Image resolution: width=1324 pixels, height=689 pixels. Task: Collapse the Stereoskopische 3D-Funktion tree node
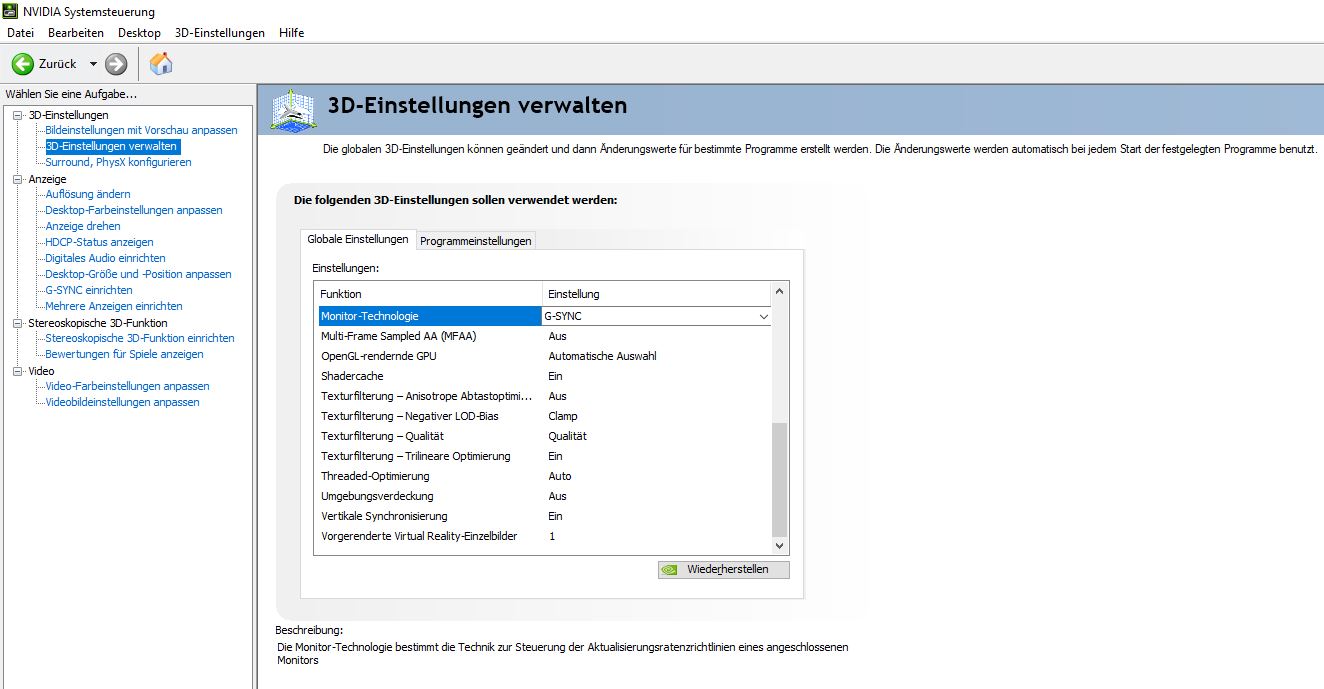click(x=17, y=323)
